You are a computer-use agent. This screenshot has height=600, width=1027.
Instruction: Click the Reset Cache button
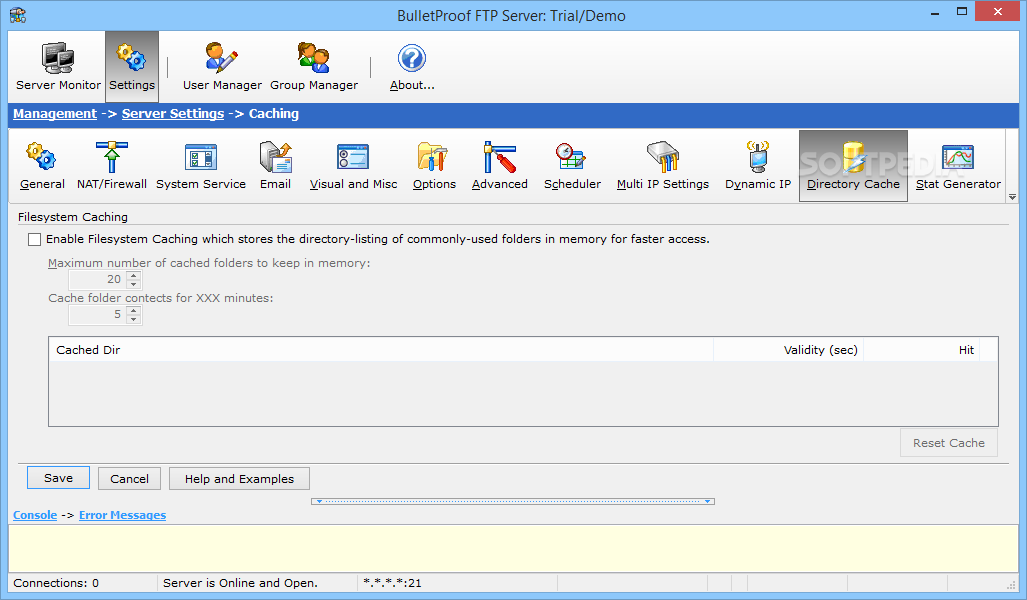tap(949, 443)
